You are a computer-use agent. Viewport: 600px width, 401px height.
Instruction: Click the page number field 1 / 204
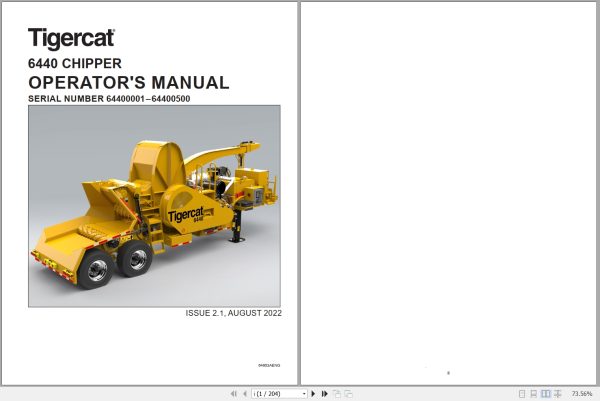tap(277, 394)
